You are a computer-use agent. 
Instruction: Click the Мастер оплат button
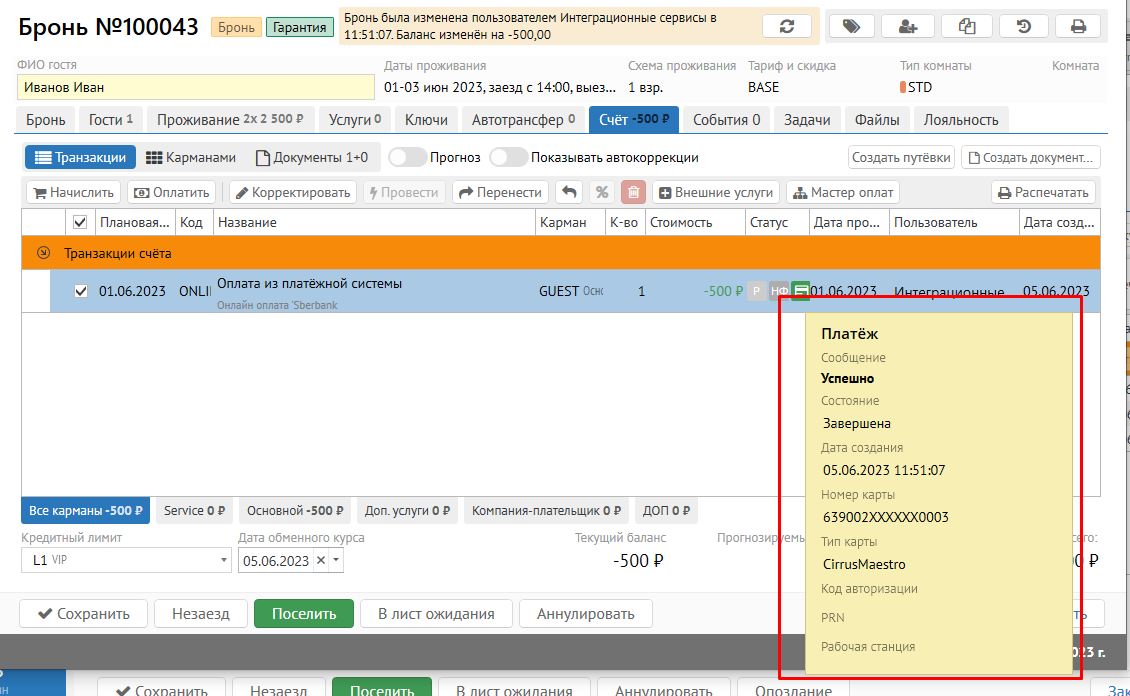pyautogui.click(x=843, y=192)
